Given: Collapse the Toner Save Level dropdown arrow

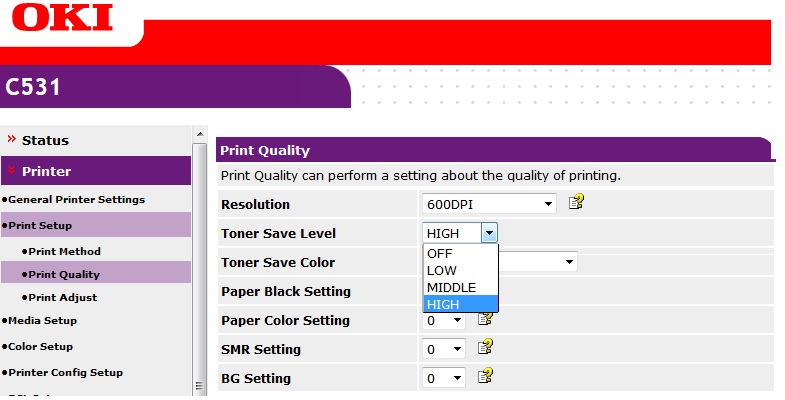Looking at the screenshot, I should tap(488, 233).
